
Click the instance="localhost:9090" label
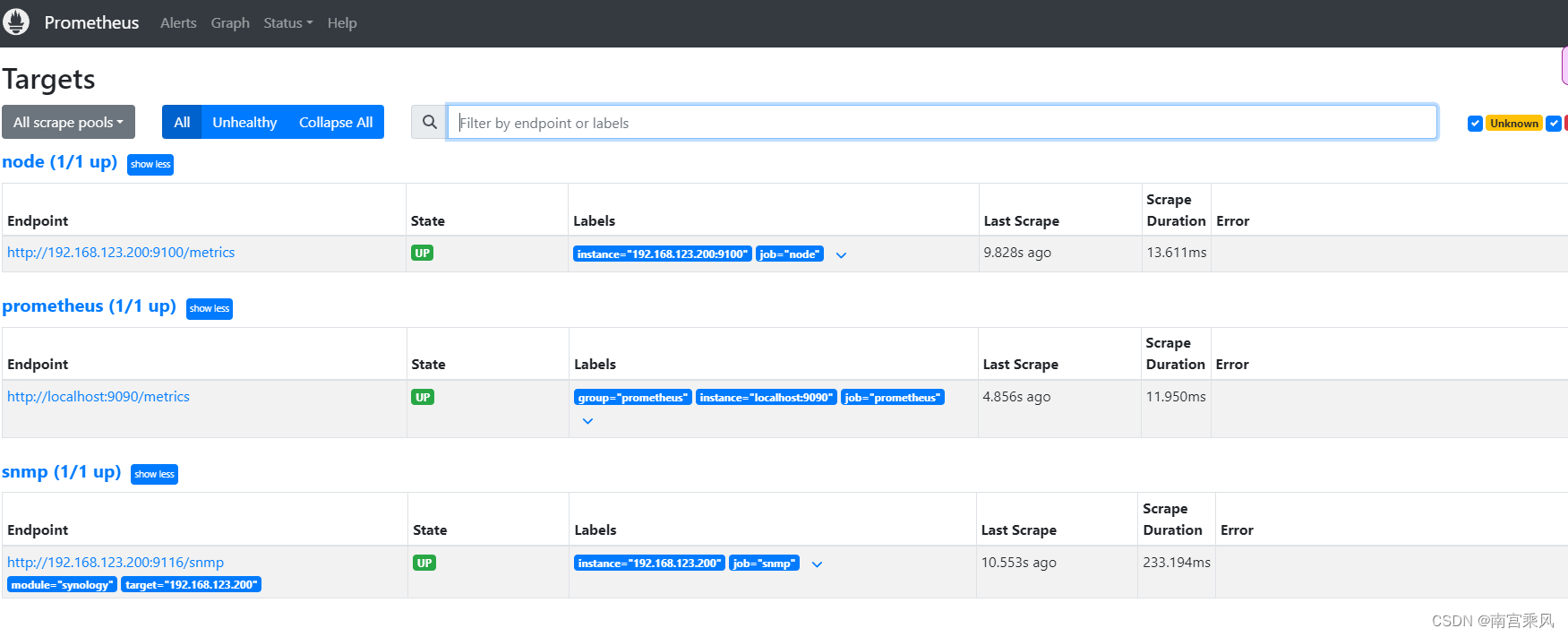click(767, 398)
